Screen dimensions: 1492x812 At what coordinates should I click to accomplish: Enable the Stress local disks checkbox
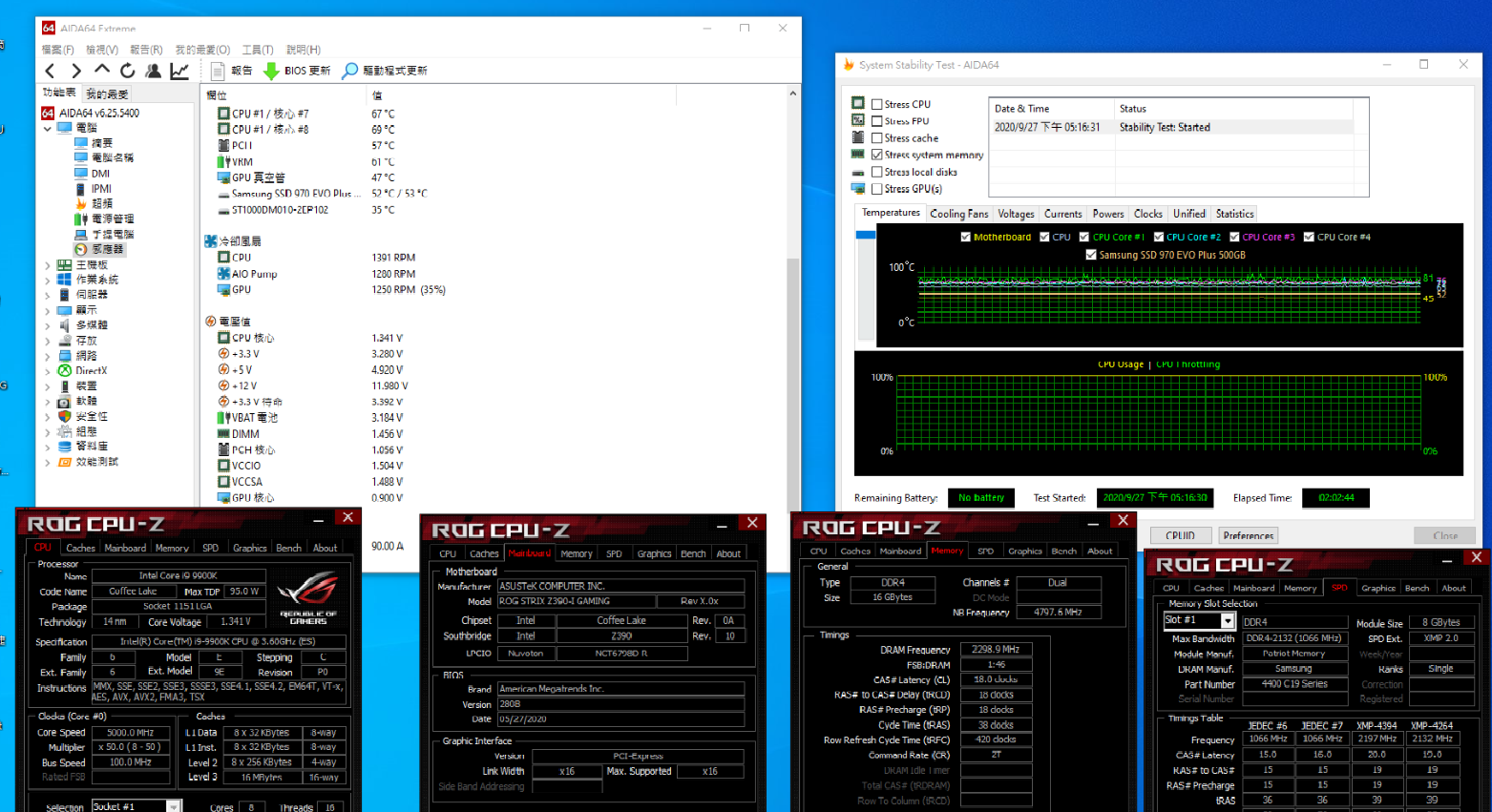876,172
